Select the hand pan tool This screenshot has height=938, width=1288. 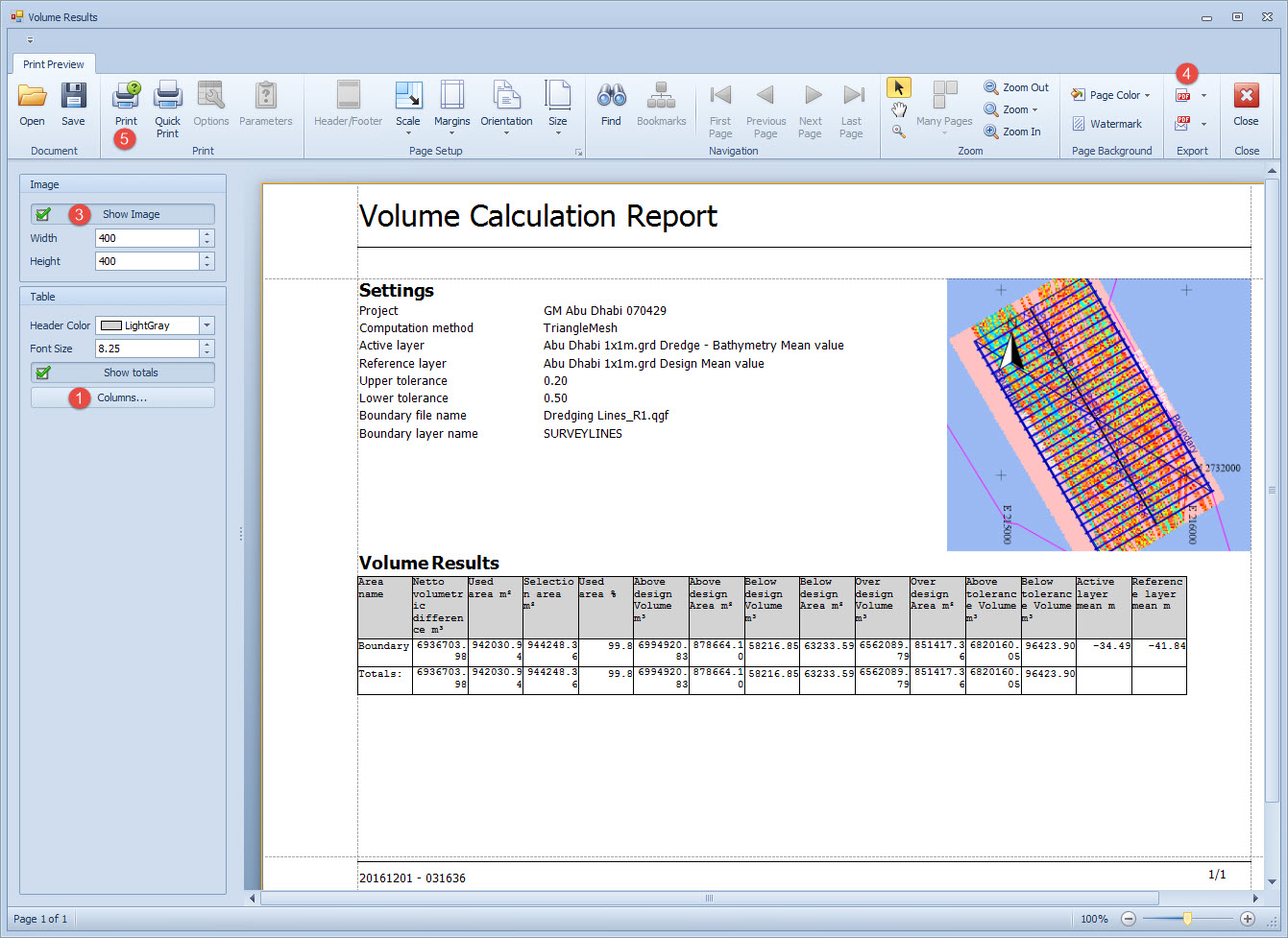coord(898,109)
